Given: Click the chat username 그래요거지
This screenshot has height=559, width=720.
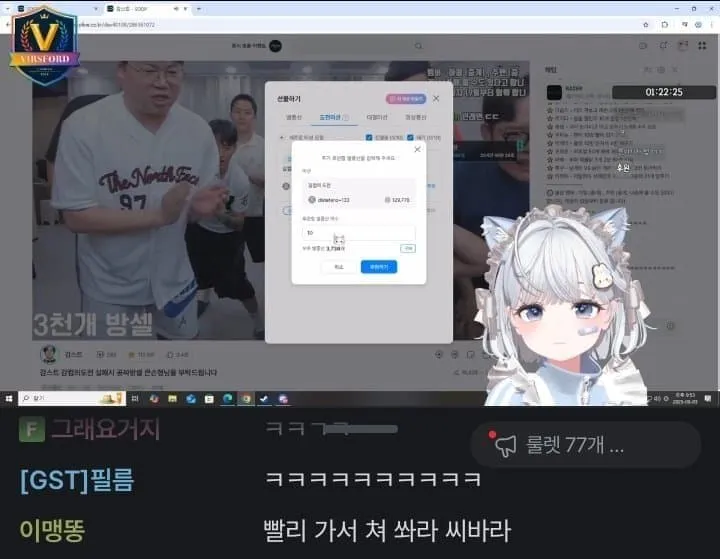Looking at the screenshot, I should tap(105, 429).
